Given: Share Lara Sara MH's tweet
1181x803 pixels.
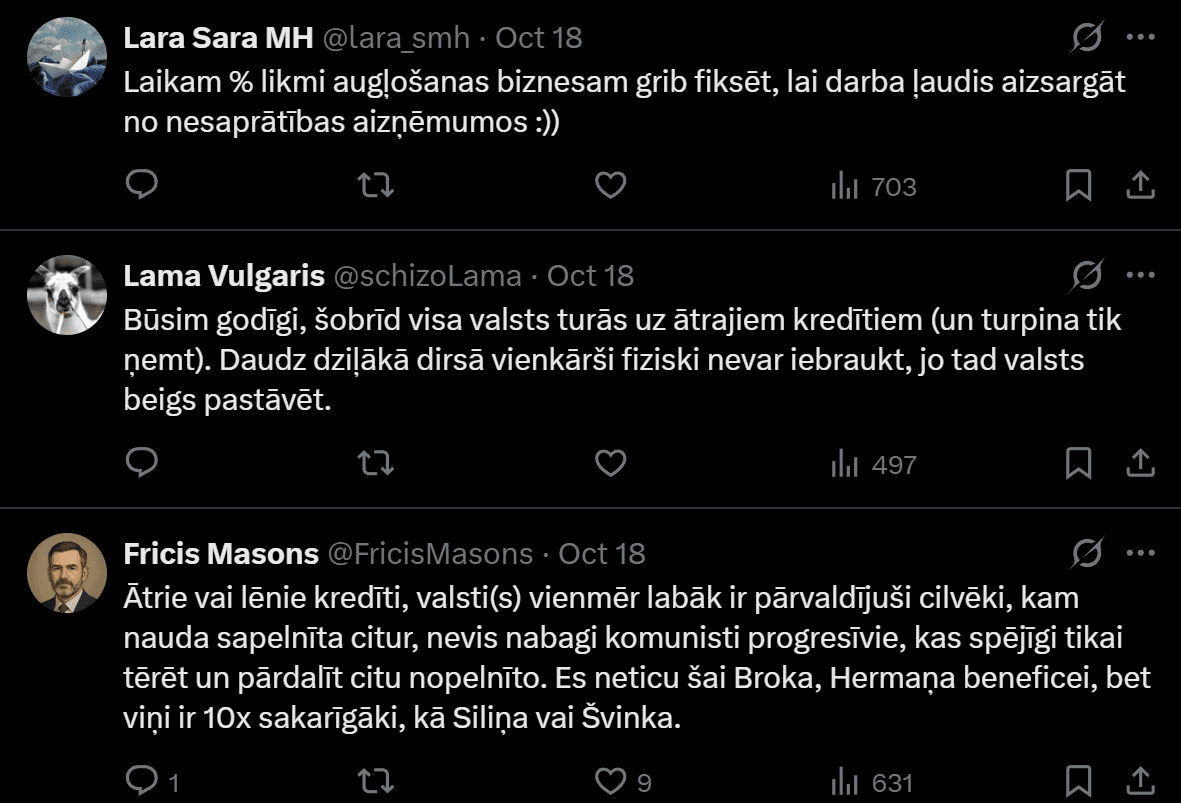Looking at the screenshot, I should [1141, 186].
